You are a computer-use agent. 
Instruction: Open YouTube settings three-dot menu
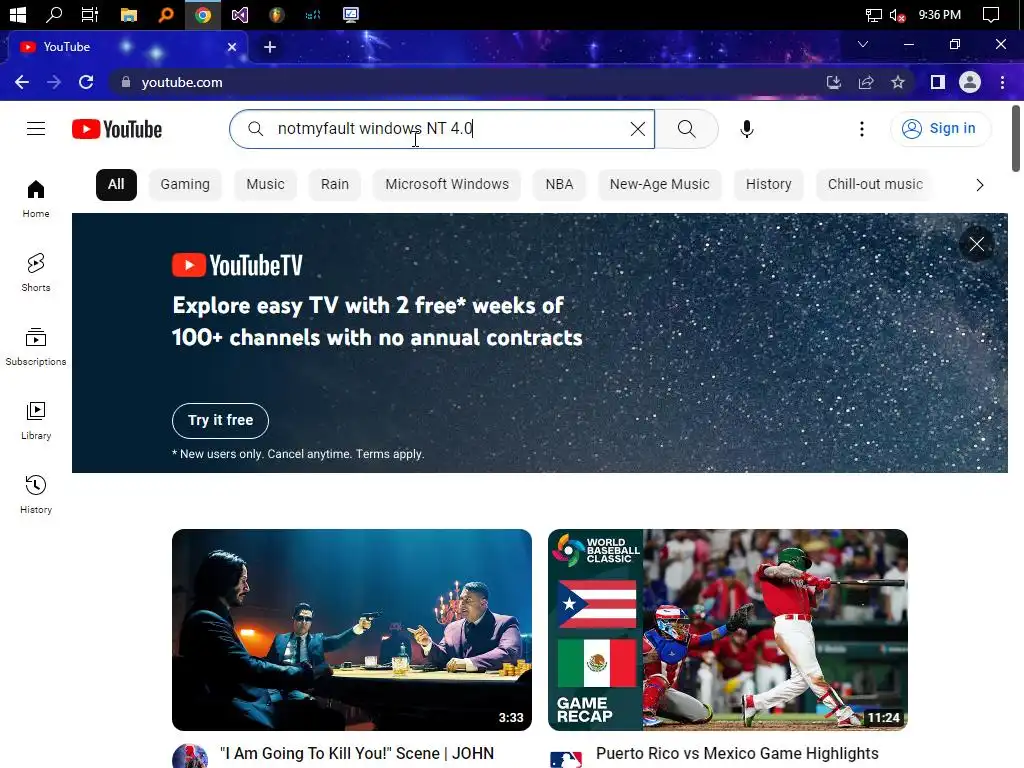click(x=861, y=129)
